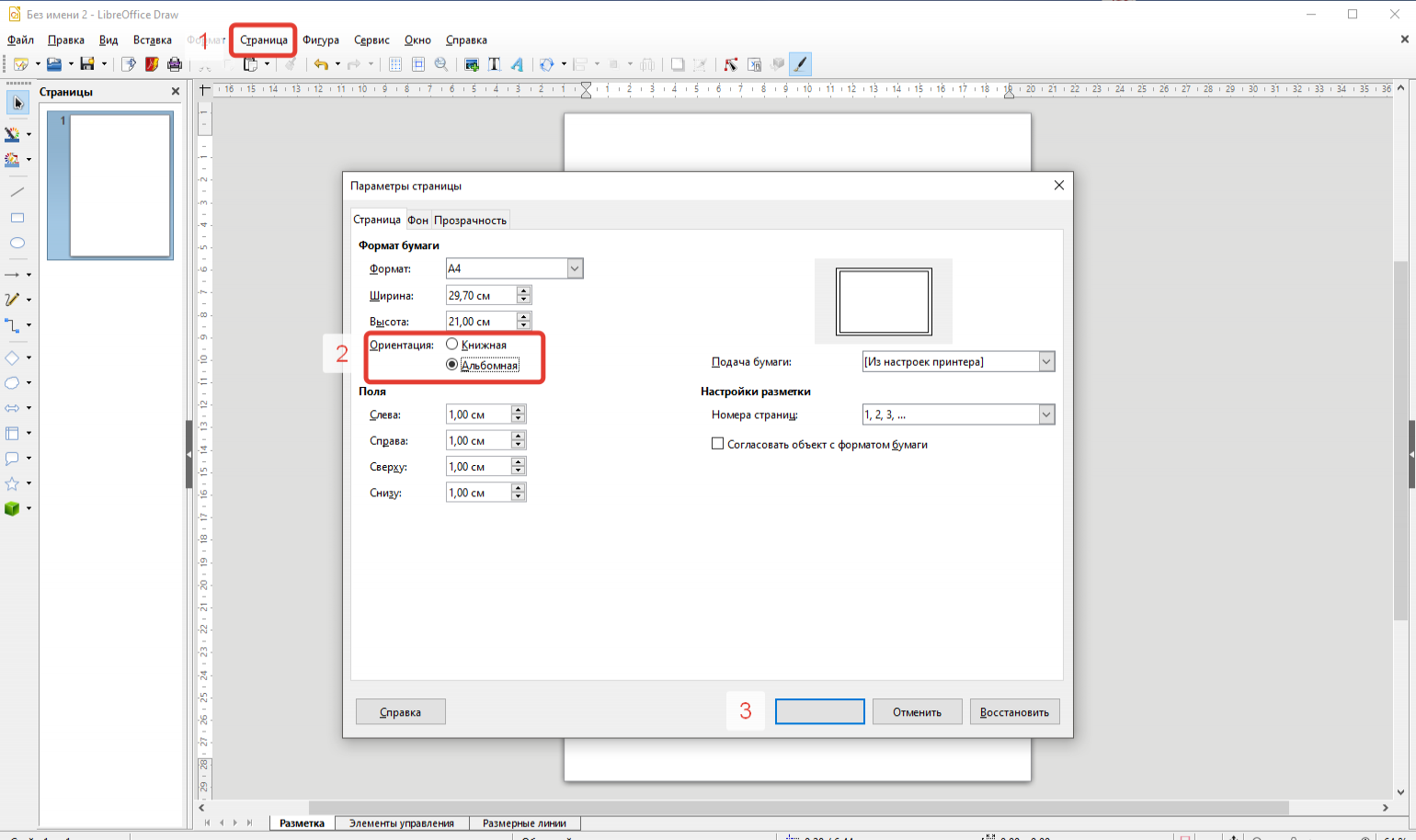The width and height of the screenshot is (1416, 840).
Task: Click the New document toolbar icon
Action: click(20, 64)
